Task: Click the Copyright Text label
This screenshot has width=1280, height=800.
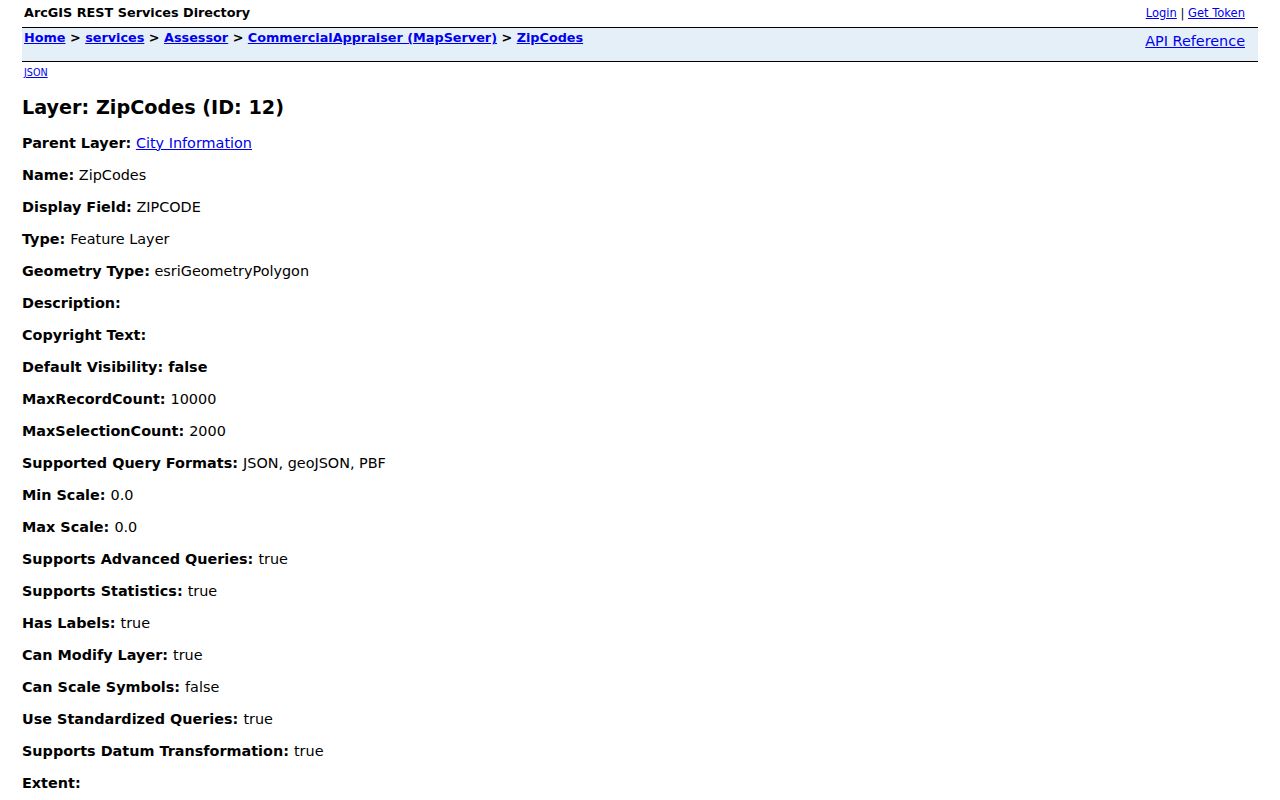Action: point(84,335)
